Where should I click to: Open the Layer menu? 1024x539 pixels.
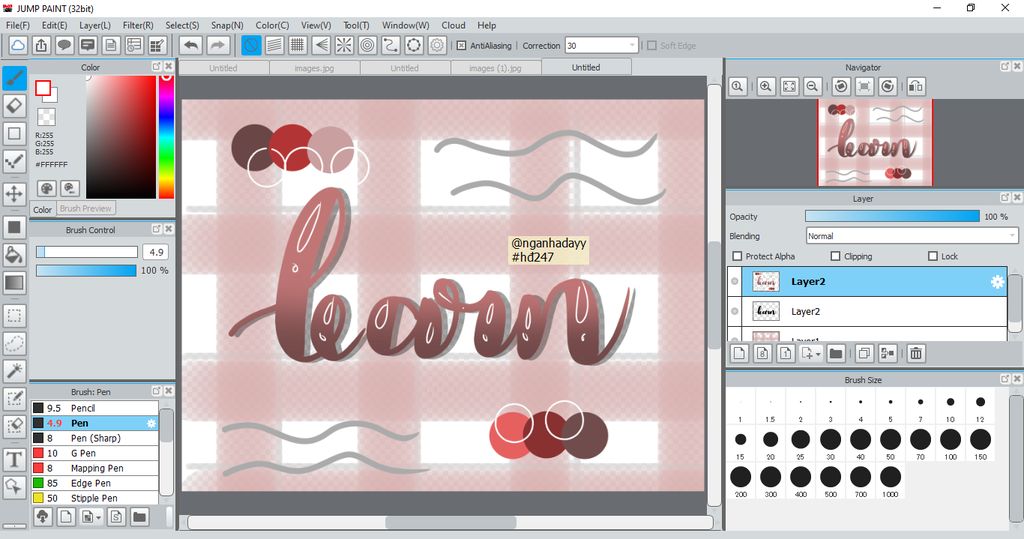95,25
